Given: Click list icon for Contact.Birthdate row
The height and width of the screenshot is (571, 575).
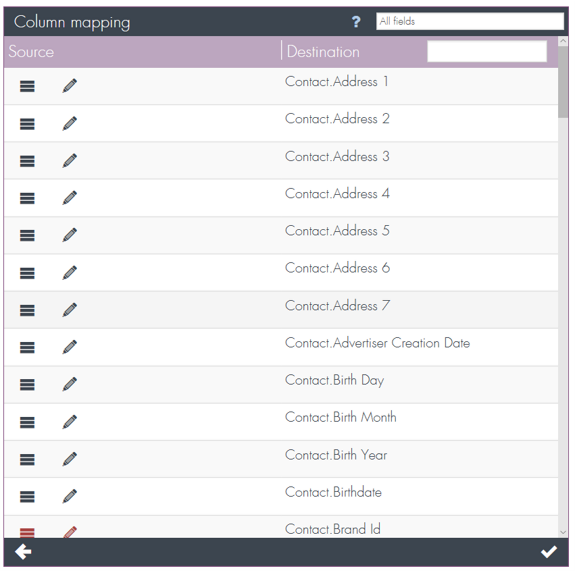Looking at the screenshot, I should [27, 497].
